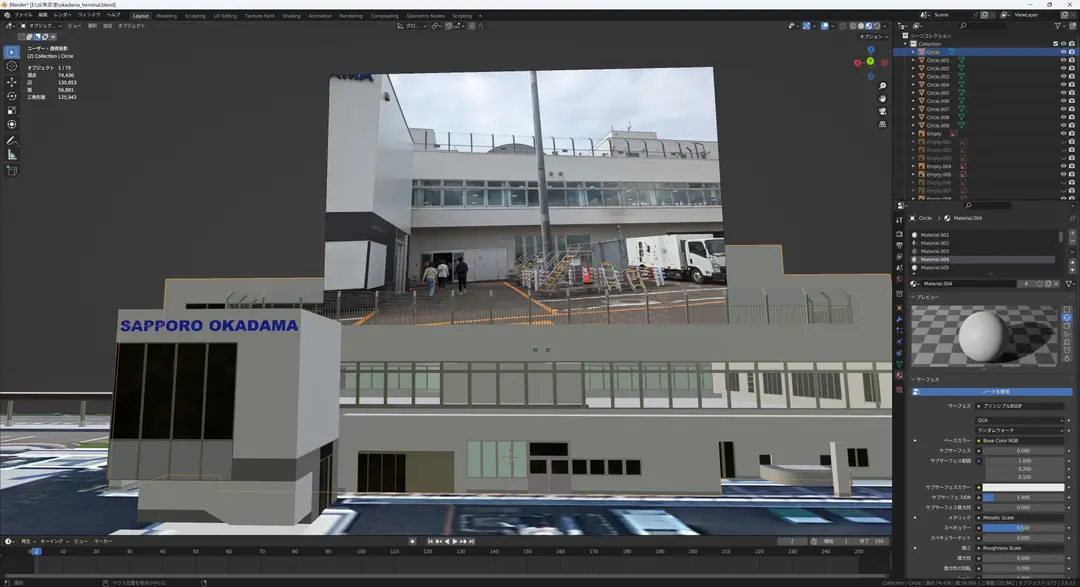This screenshot has height=587, width=1080.
Task: Open the transform orientation グロー dropdown
Action: pos(412,25)
